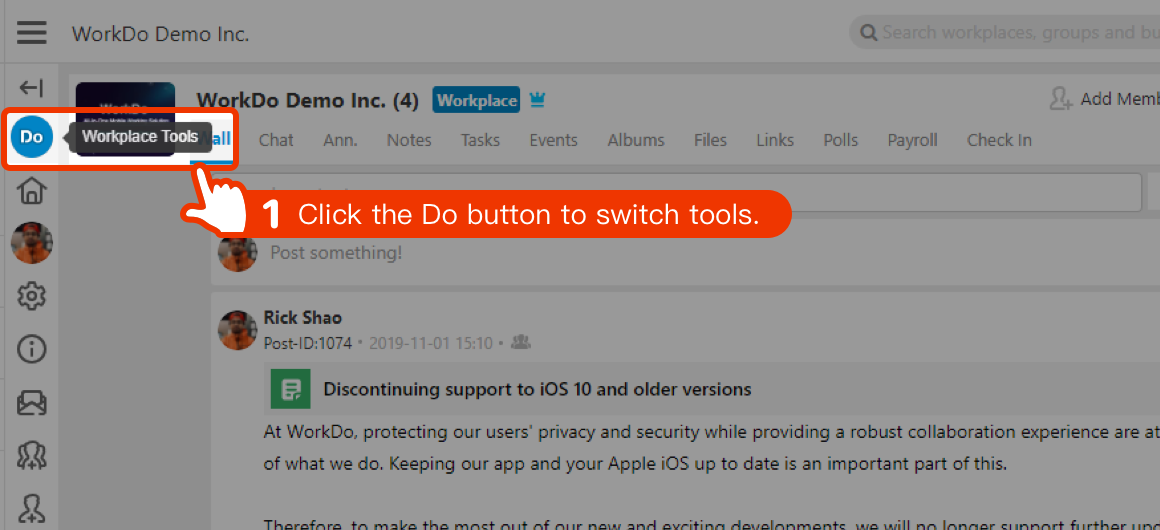Open the Notes tab
Image resolution: width=1160 pixels, height=530 pixels.
coord(409,140)
